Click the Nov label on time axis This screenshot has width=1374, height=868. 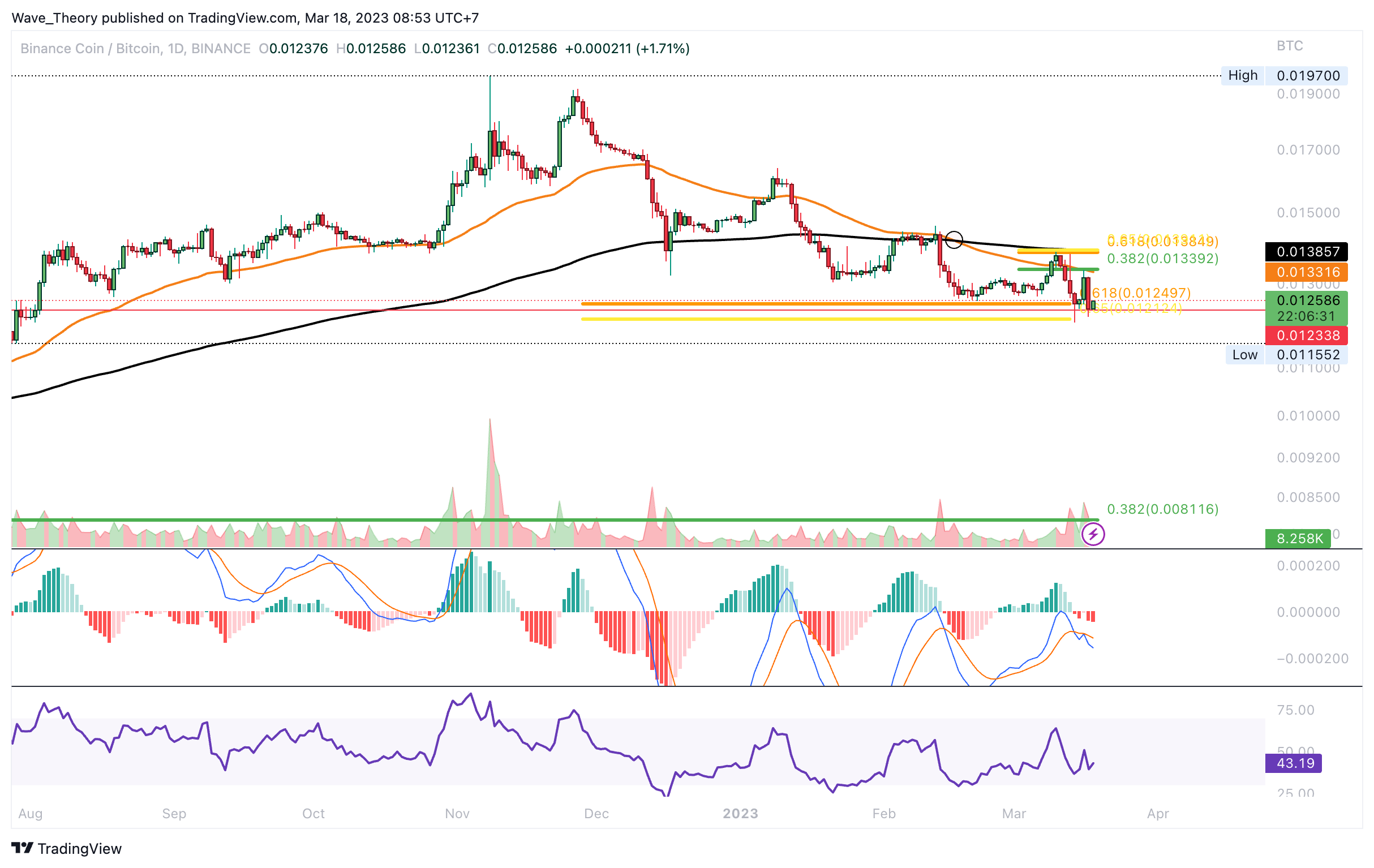tap(457, 814)
